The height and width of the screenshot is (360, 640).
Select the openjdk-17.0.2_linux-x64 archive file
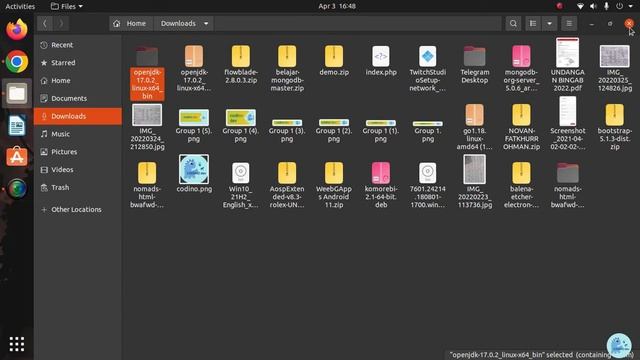(x=194, y=68)
